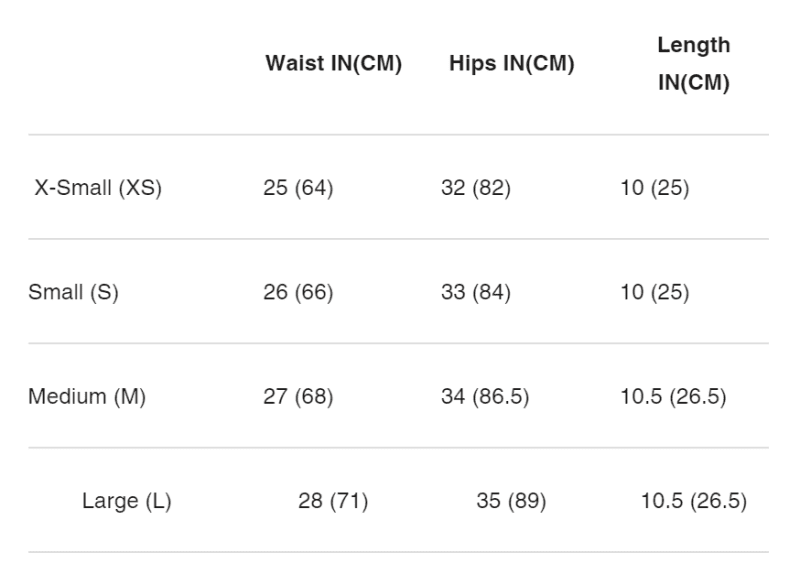800x574 pixels.
Task: Click the 26 (66) waist value
Action: pyautogui.click(x=298, y=292)
